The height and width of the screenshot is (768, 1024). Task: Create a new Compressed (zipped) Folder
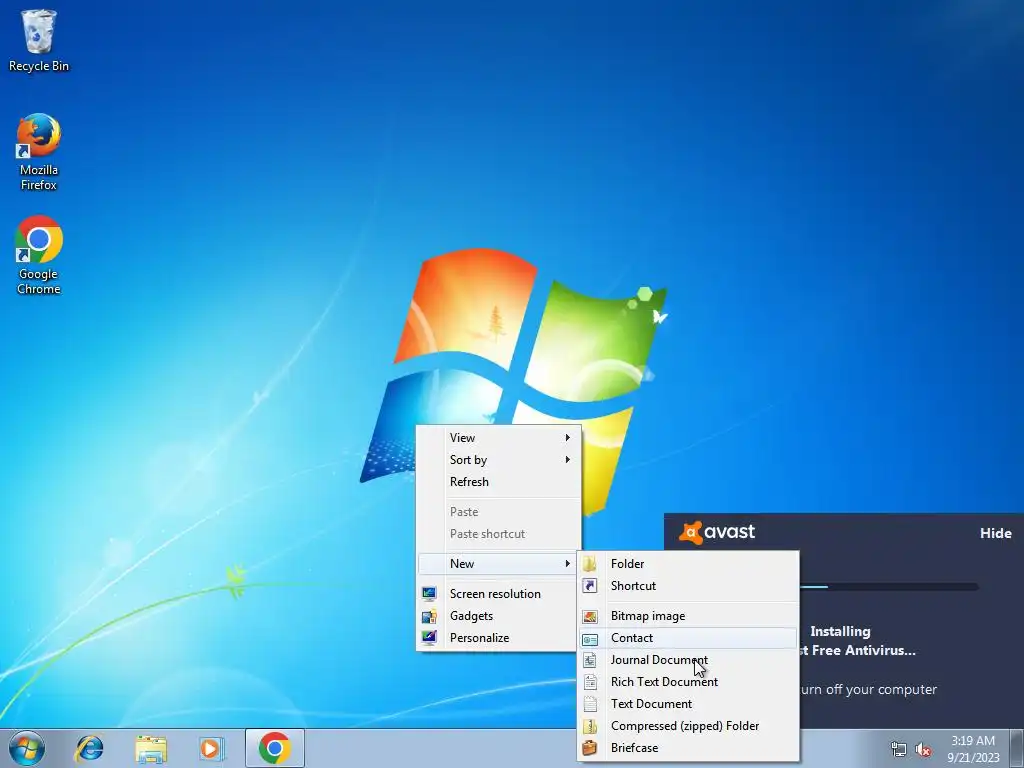[688, 726]
